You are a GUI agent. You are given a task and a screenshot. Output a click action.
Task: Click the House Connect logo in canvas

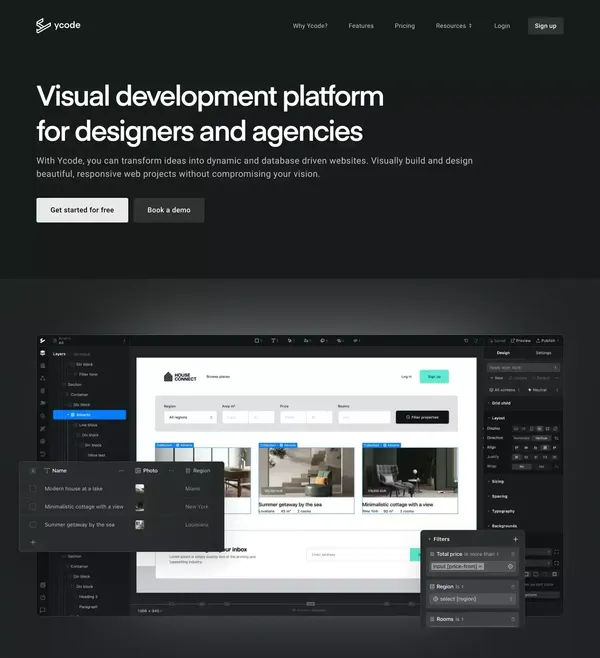pos(180,376)
